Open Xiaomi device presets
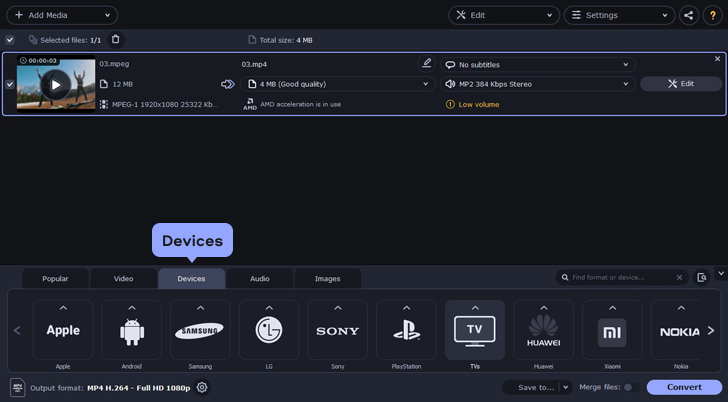728x402 pixels. (x=612, y=330)
